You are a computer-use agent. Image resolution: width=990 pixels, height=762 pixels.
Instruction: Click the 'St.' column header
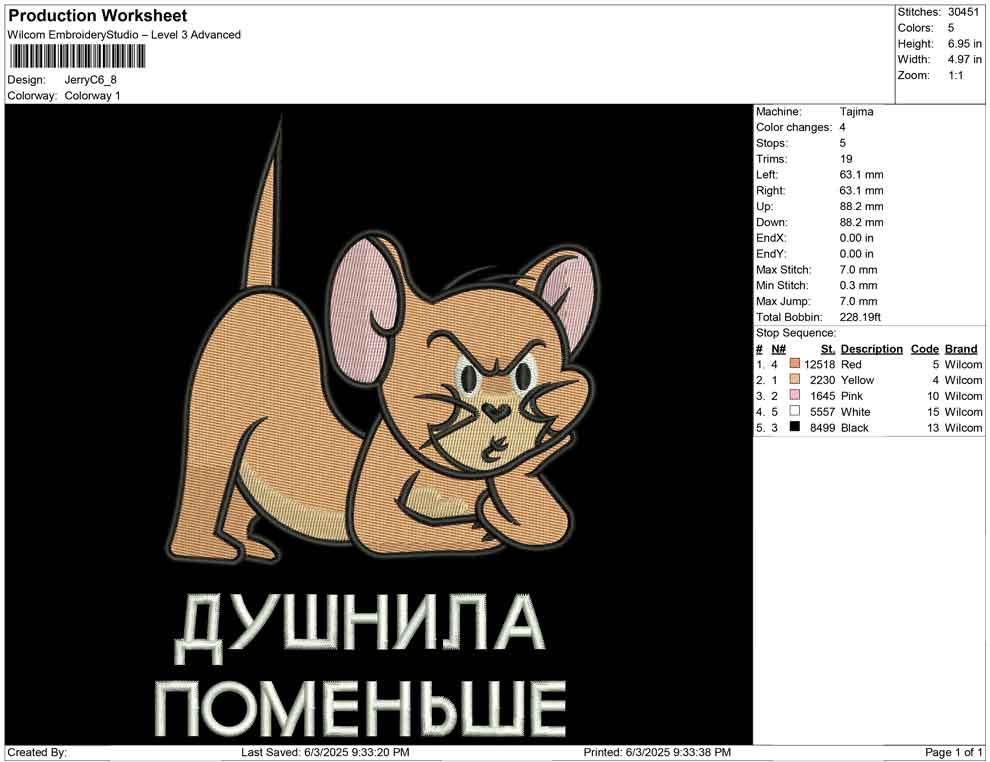828,349
